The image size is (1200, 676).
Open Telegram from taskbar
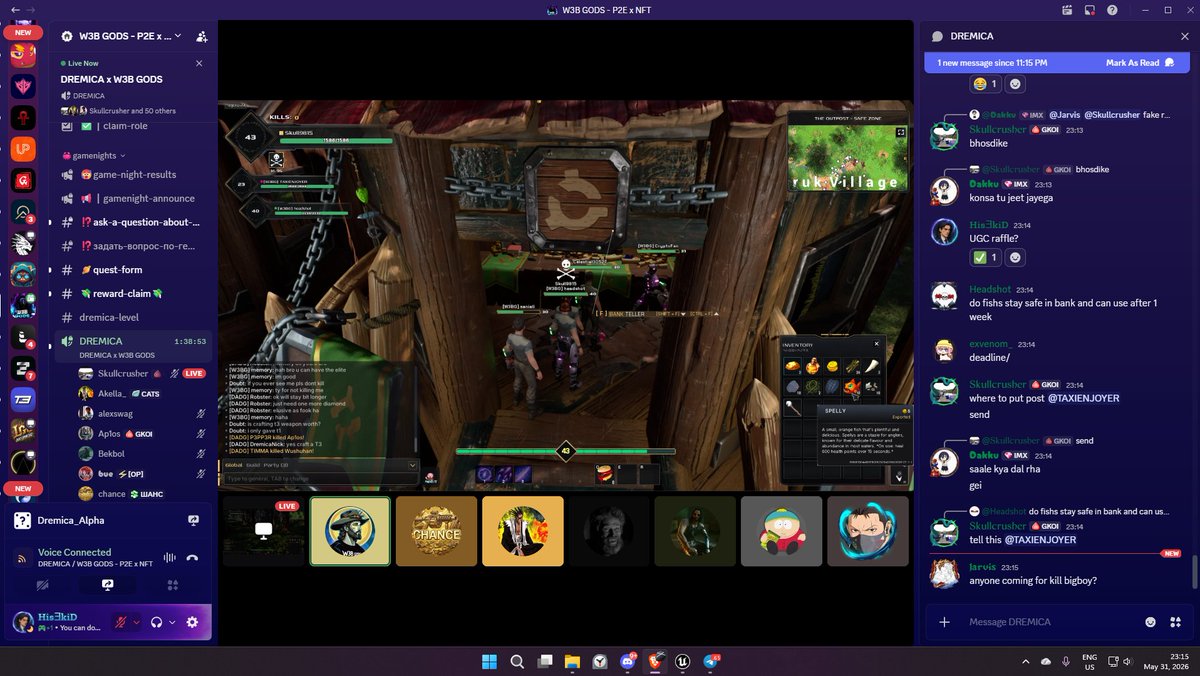[711, 661]
